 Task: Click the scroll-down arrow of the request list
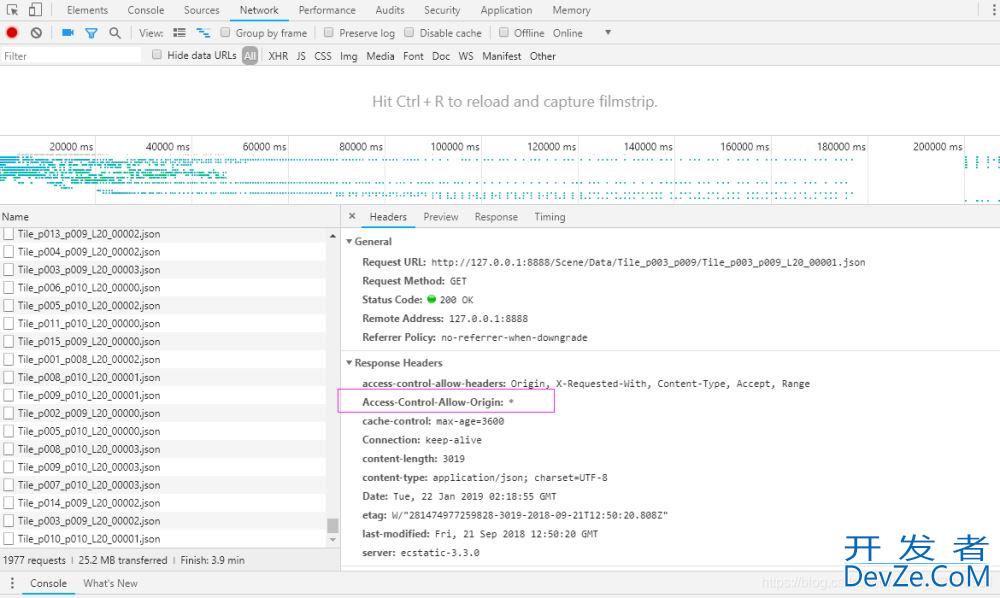(x=332, y=540)
